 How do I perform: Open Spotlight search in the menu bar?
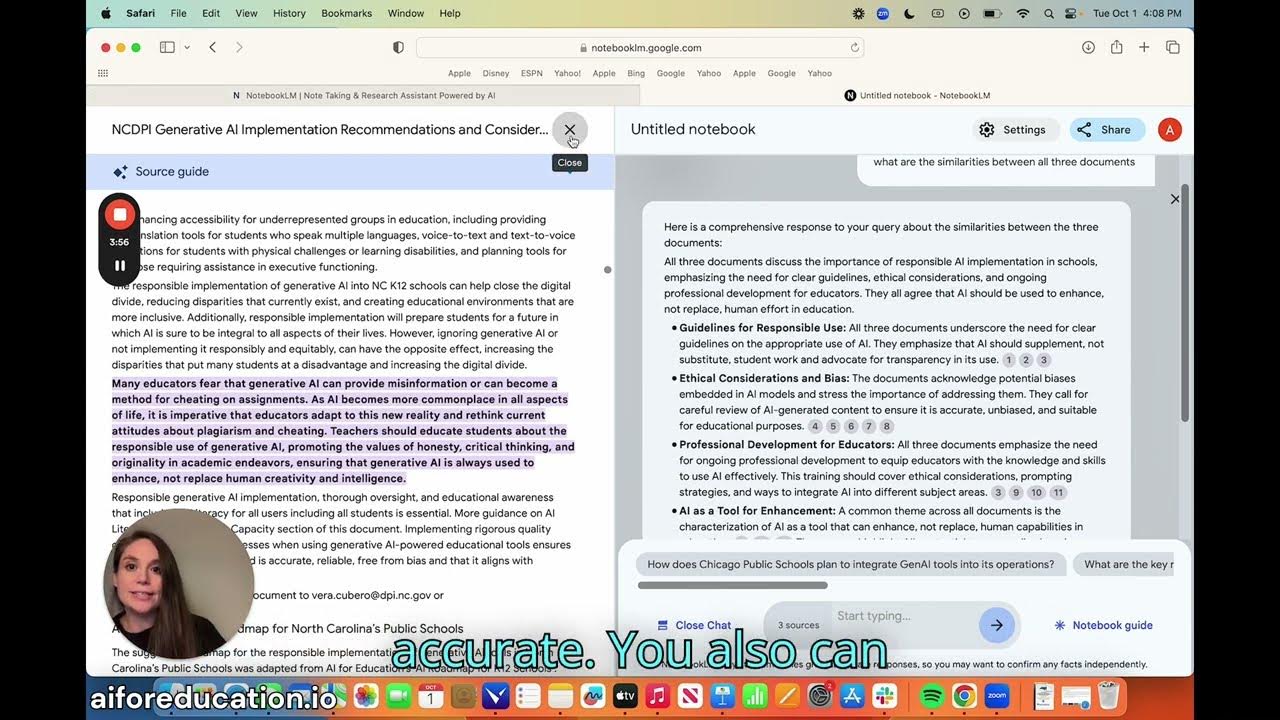point(1048,13)
